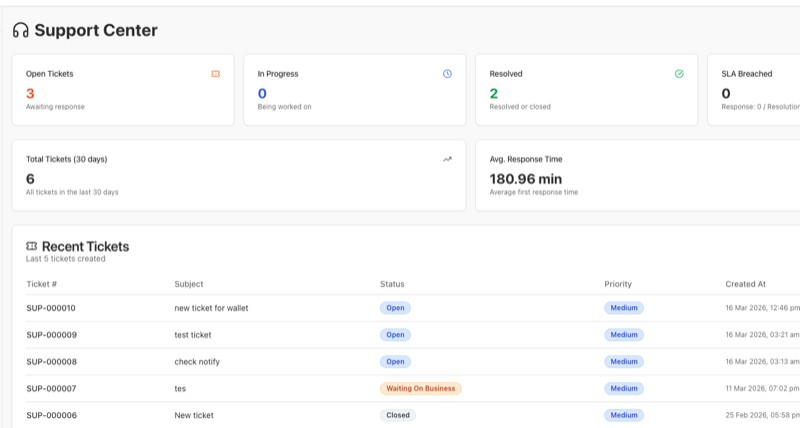800x428 pixels.
Task: Click Medium priority badge for SUP-000006
Action: (x=624, y=415)
